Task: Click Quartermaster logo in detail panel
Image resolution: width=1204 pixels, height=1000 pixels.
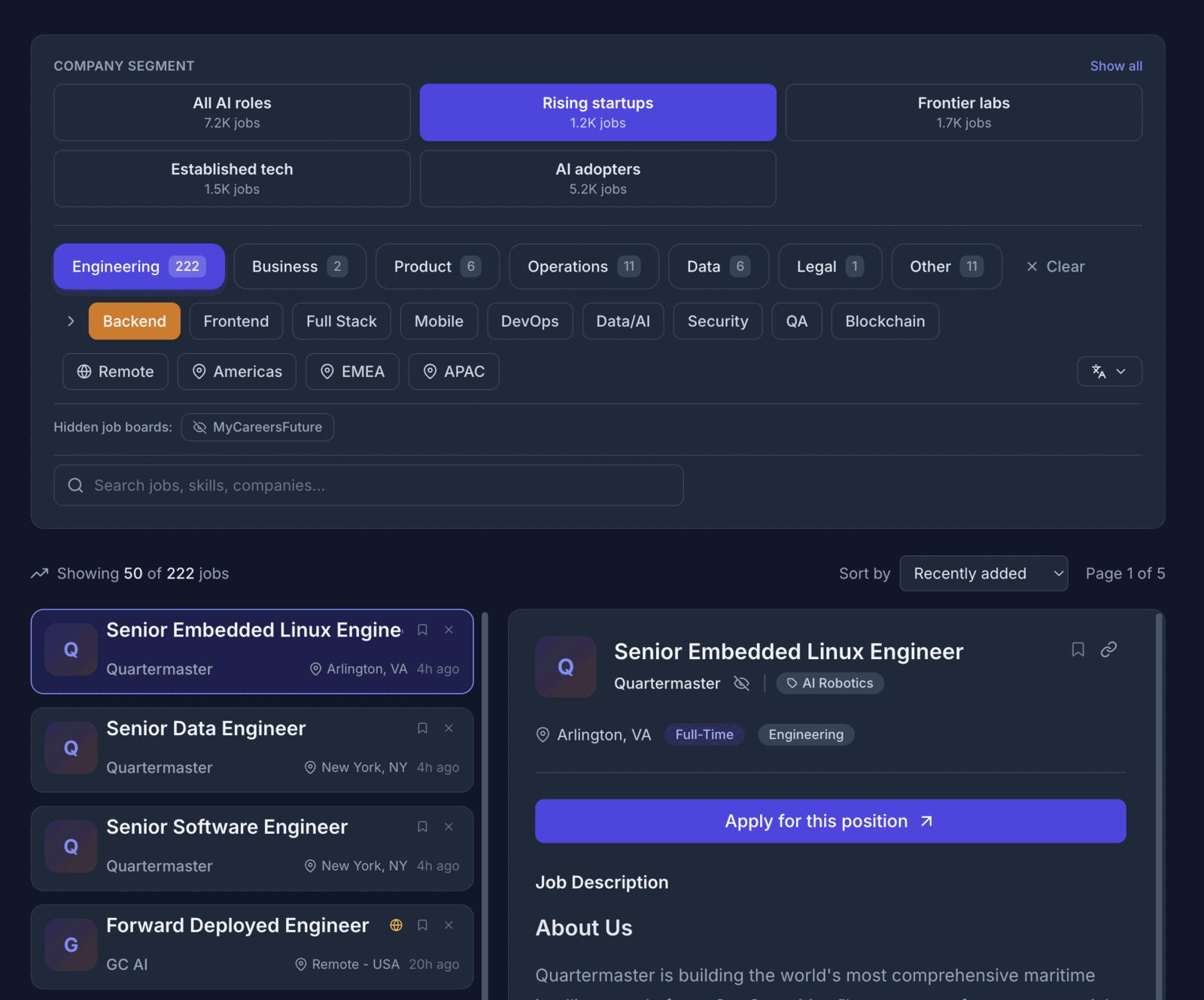Action: coord(566,667)
